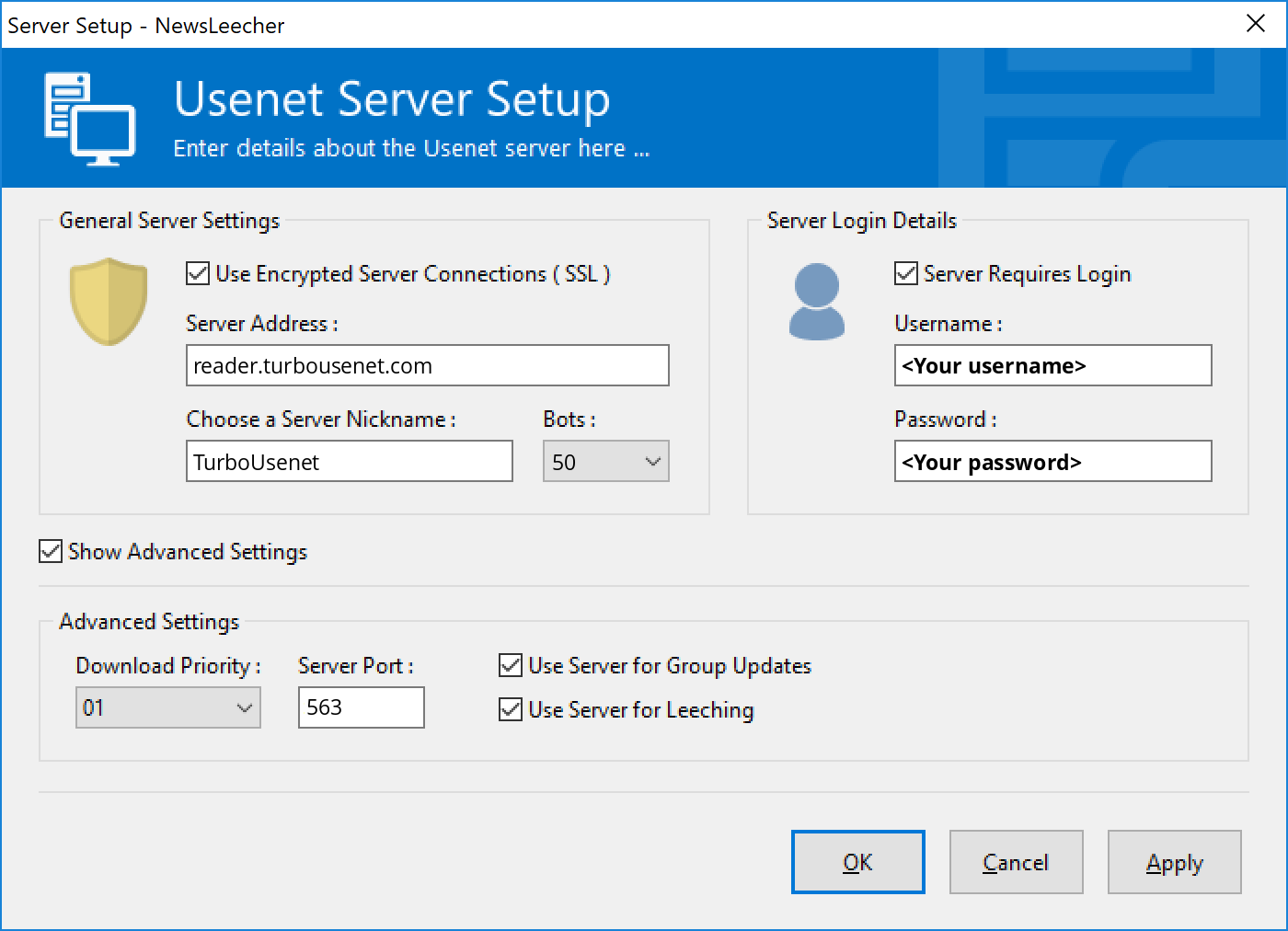The height and width of the screenshot is (931, 1288).
Task: Click the 'Password :' label
Action: tap(946, 420)
